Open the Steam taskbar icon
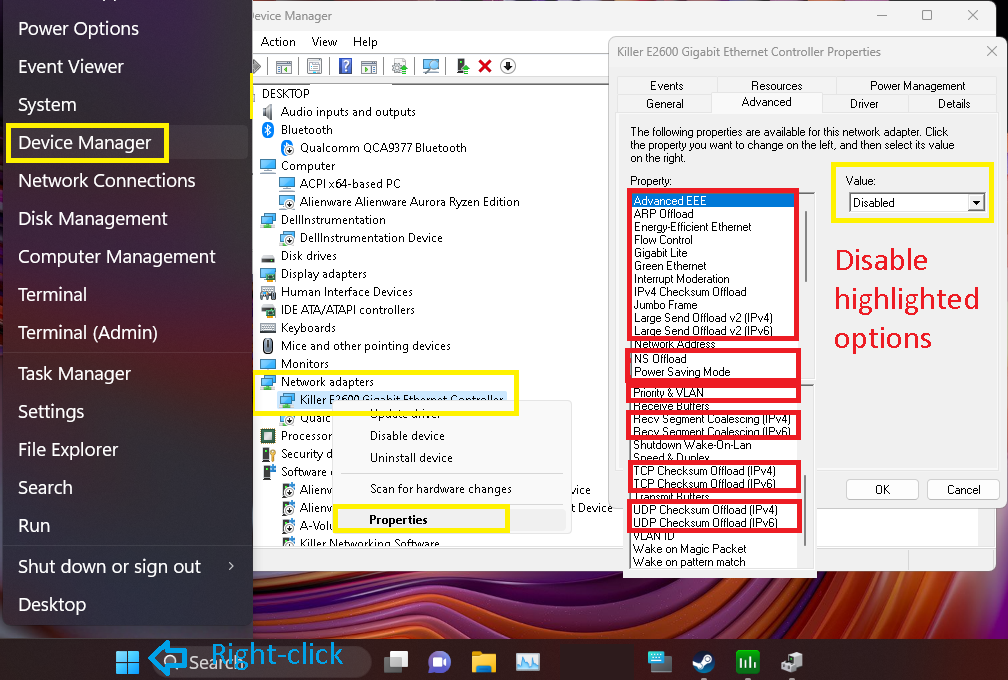This screenshot has height=680, width=1008. (703, 661)
